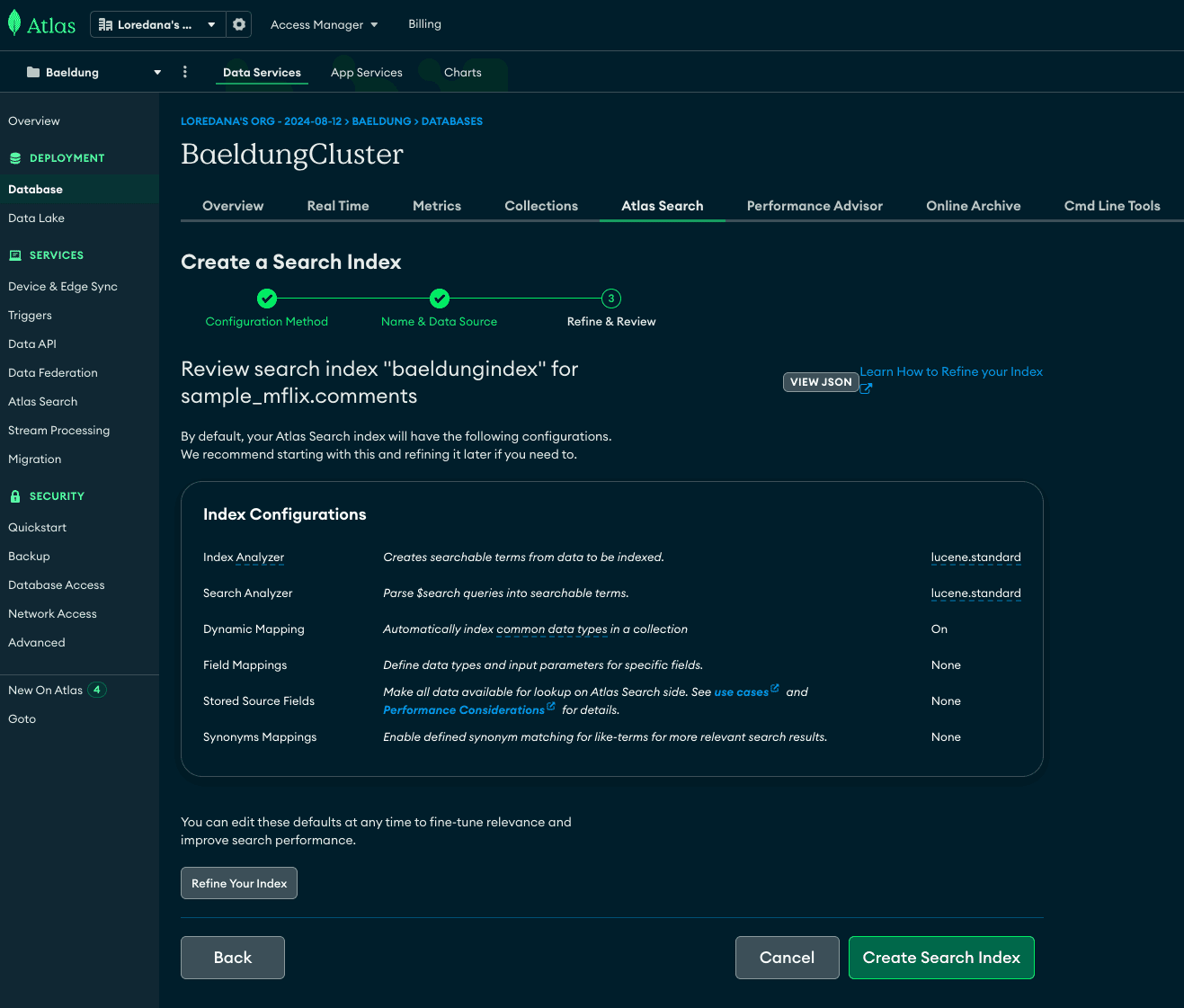This screenshot has height=1008, width=1184.
Task: Click Search Analyzer lucene.standard value
Action: coord(975,593)
